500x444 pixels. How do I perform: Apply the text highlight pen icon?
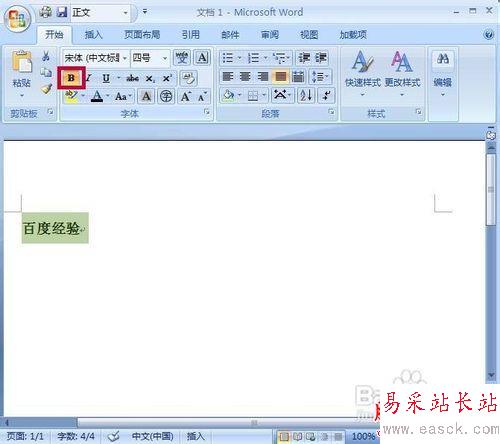pyautogui.click(x=71, y=97)
